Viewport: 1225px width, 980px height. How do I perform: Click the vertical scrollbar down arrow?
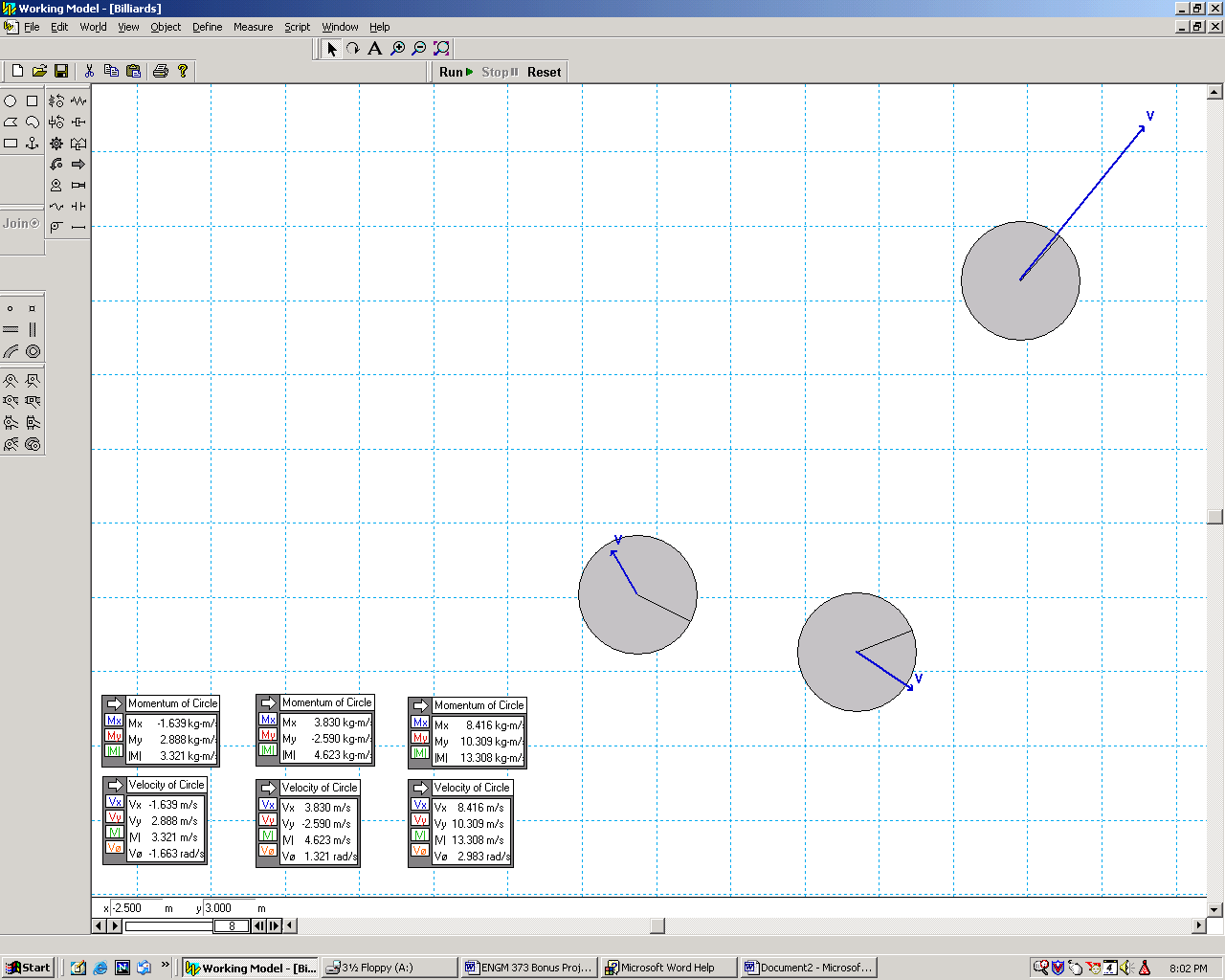tap(1214, 909)
